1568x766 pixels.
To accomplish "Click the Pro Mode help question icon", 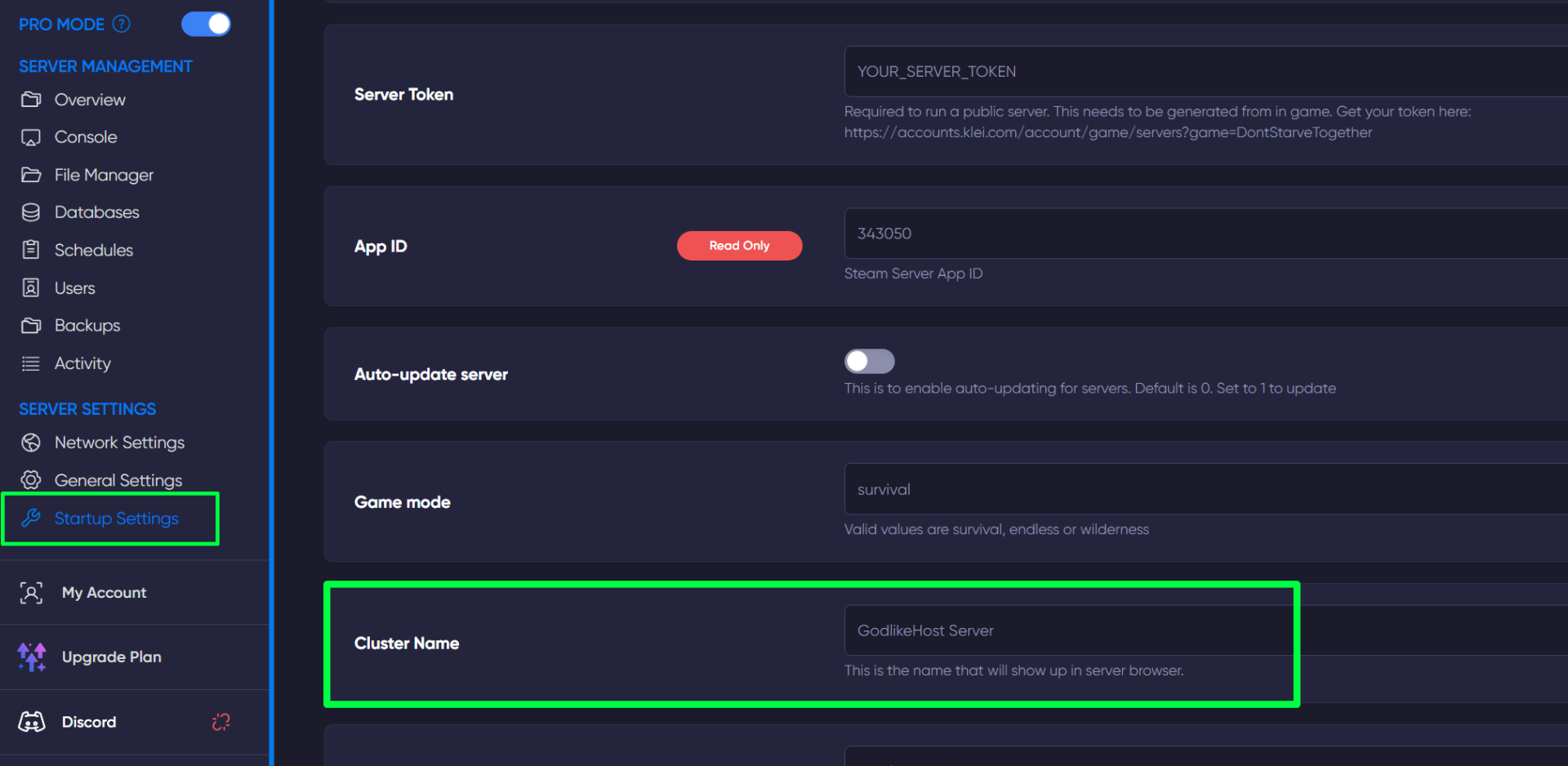I will 122,24.
